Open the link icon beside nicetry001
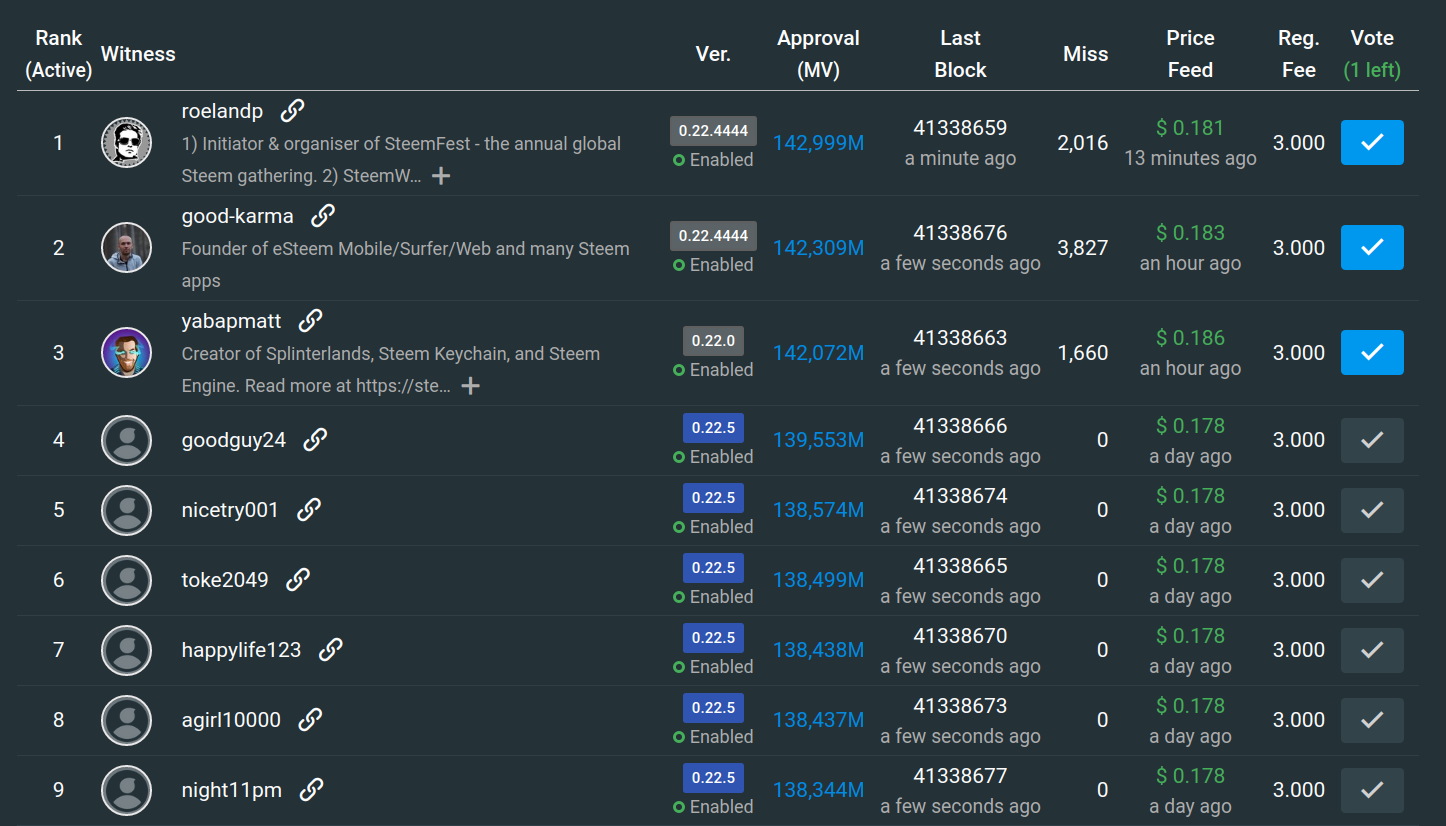The height and width of the screenshot is (826, 1446). click(x=308, y=510)
